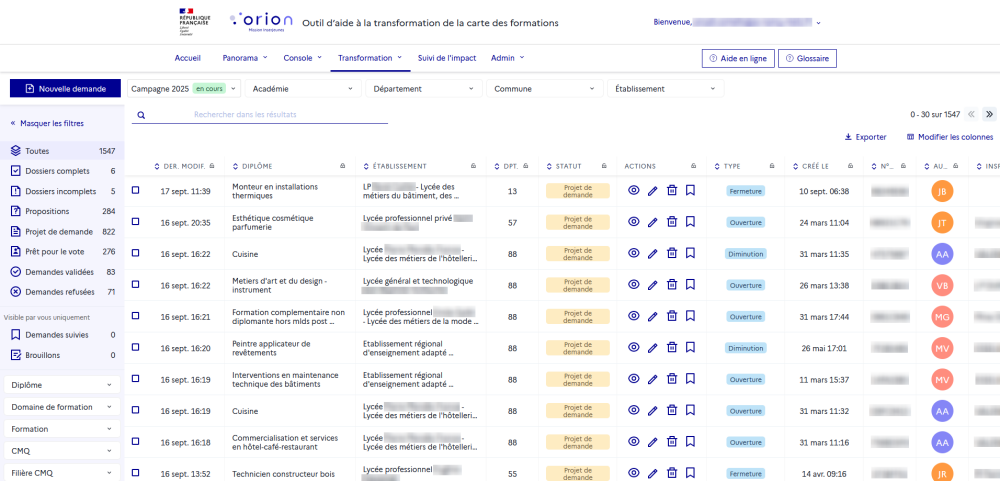The height and width of the screenshot is (481, 1000).
Task: Focus the Rechercher dans les résultats field
Action: tap(260, 115)
